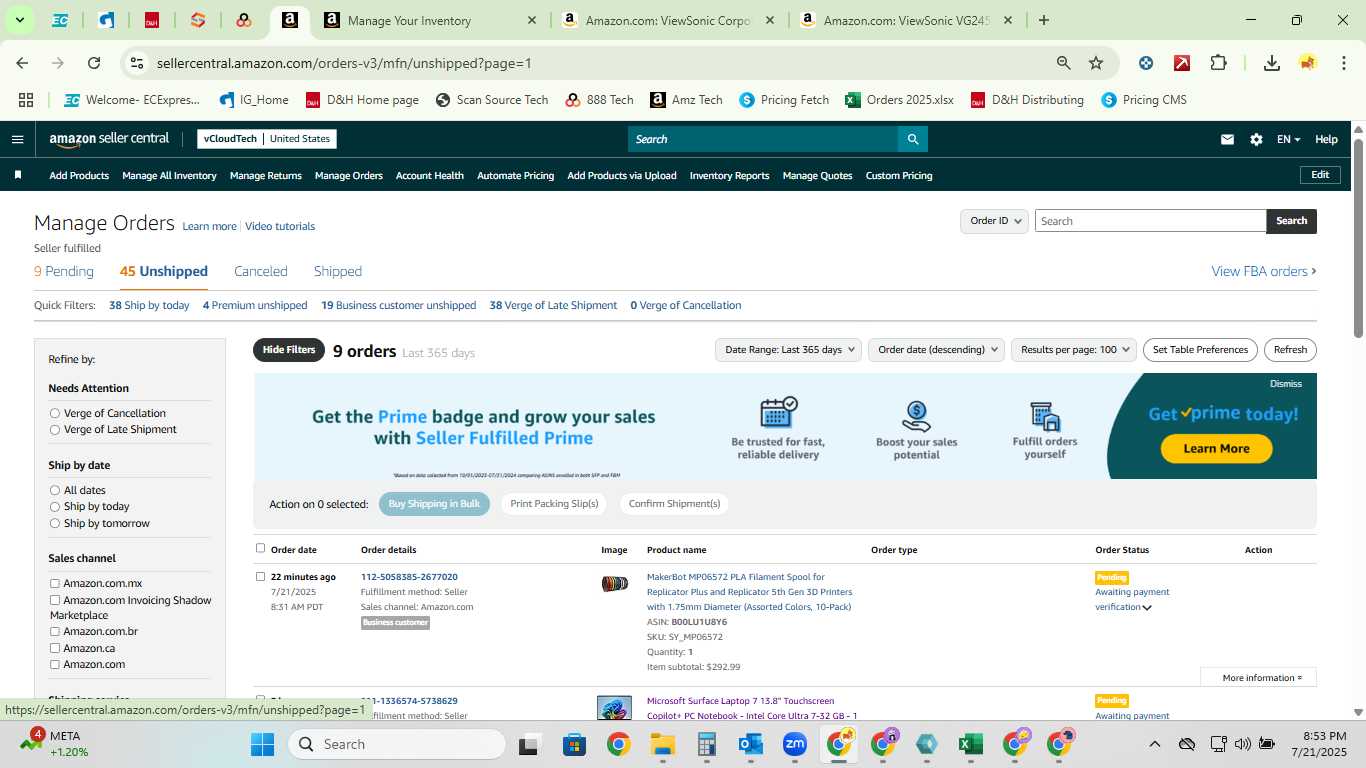Image resolution: width=1366 pixels, height=768 pixels.
Task: Click the MakerBot filament product image
Action: coord(615,584)
